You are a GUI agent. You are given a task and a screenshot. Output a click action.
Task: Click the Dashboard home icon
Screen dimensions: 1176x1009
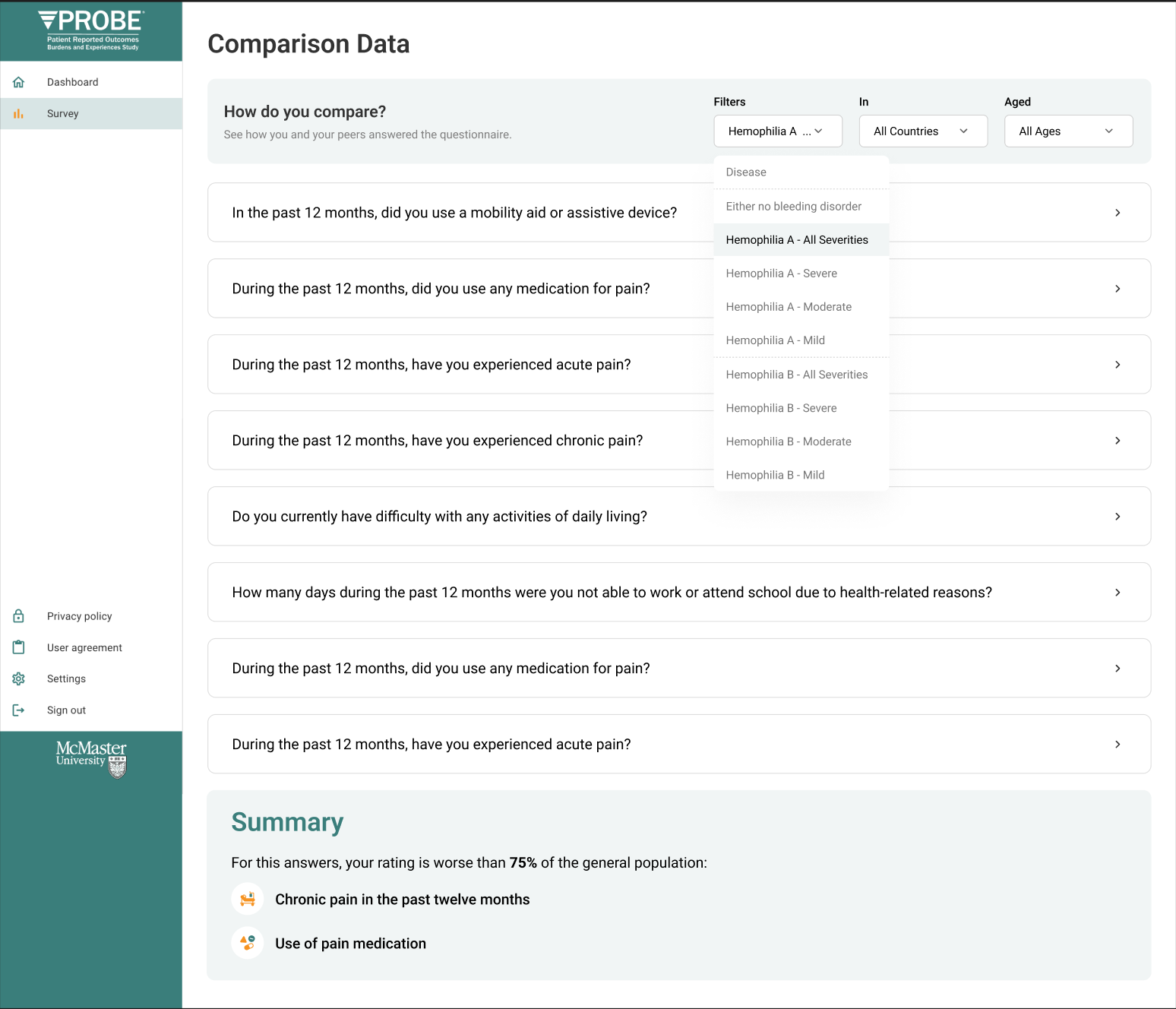coord(18,82)
